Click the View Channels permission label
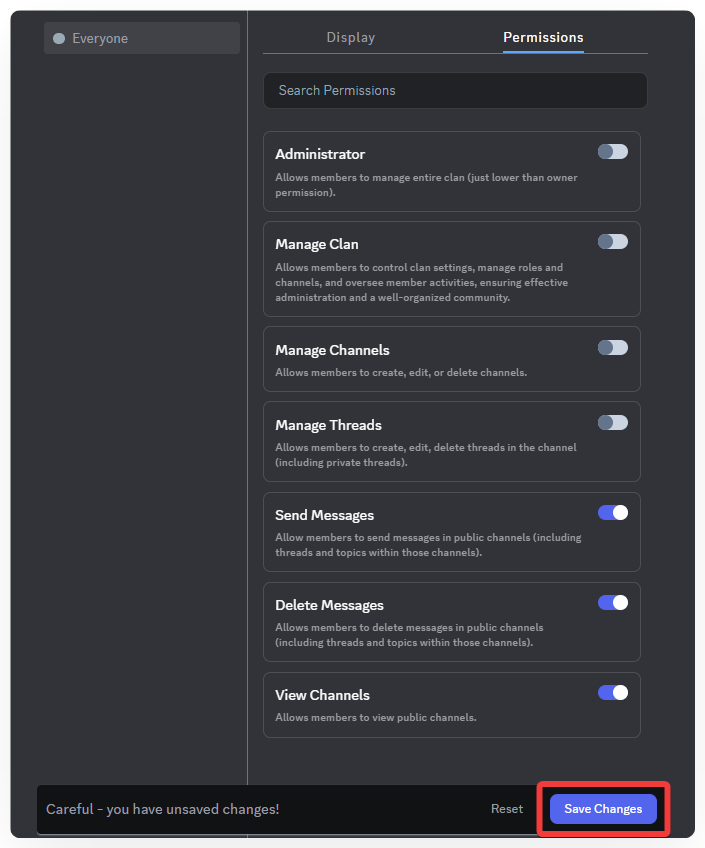Viewport: 705px width, 848px height. click(322, 695)
